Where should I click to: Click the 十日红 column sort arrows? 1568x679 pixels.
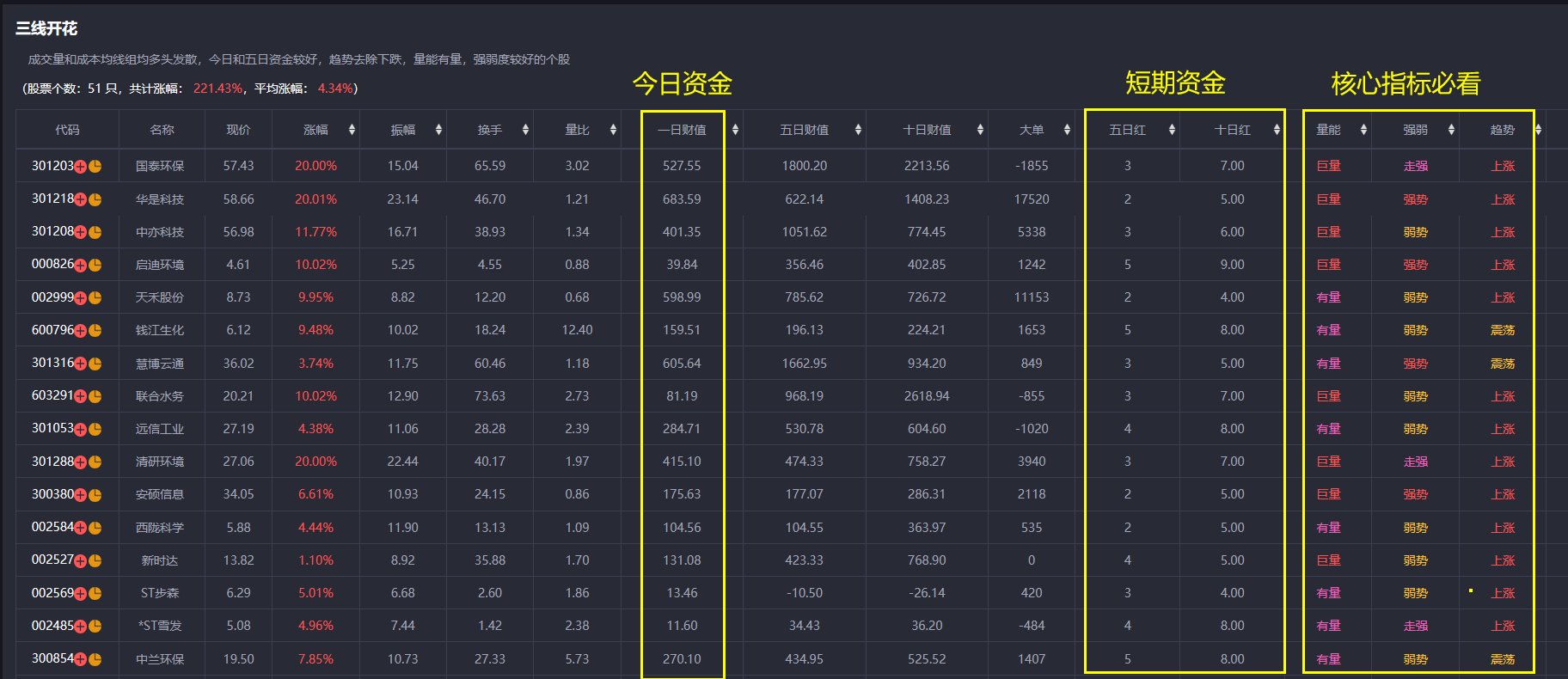(1277, 130)
